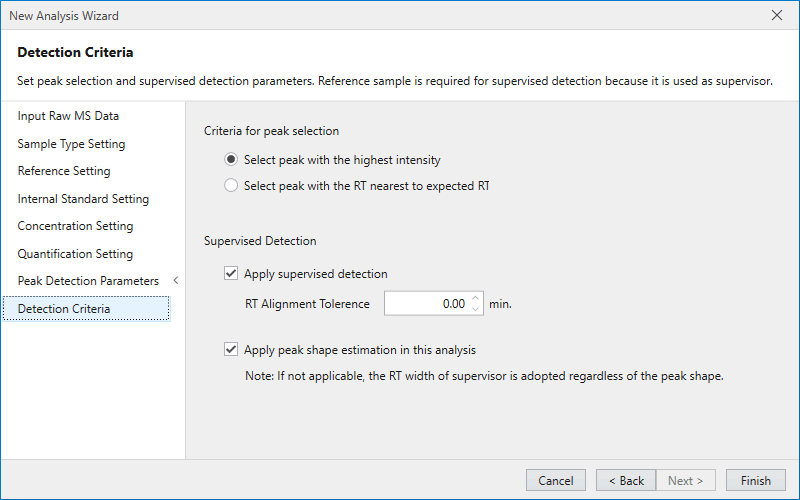Collapse sidebar using the chevron arrow
800x500 pixels.
point(176,281)
